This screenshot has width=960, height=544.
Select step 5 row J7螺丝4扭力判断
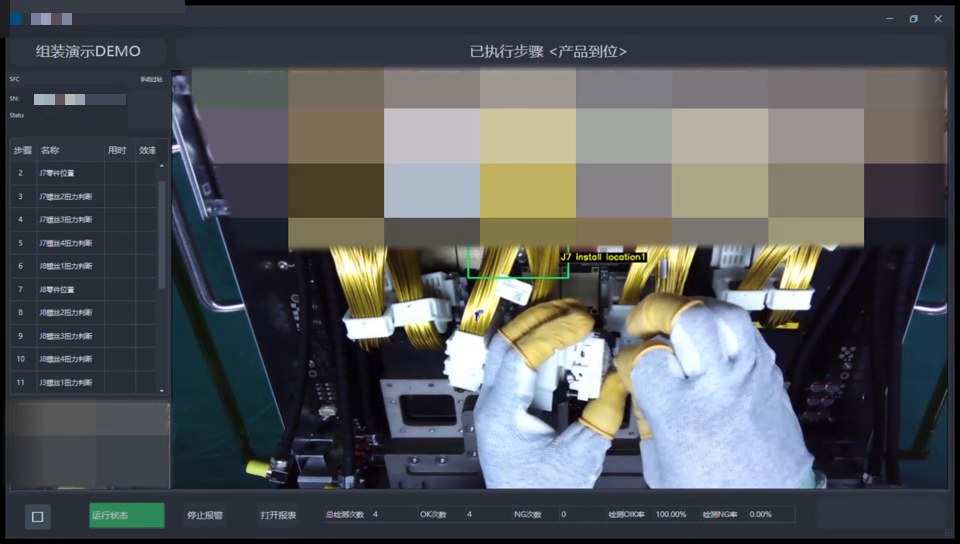click(x=84, y=243)
